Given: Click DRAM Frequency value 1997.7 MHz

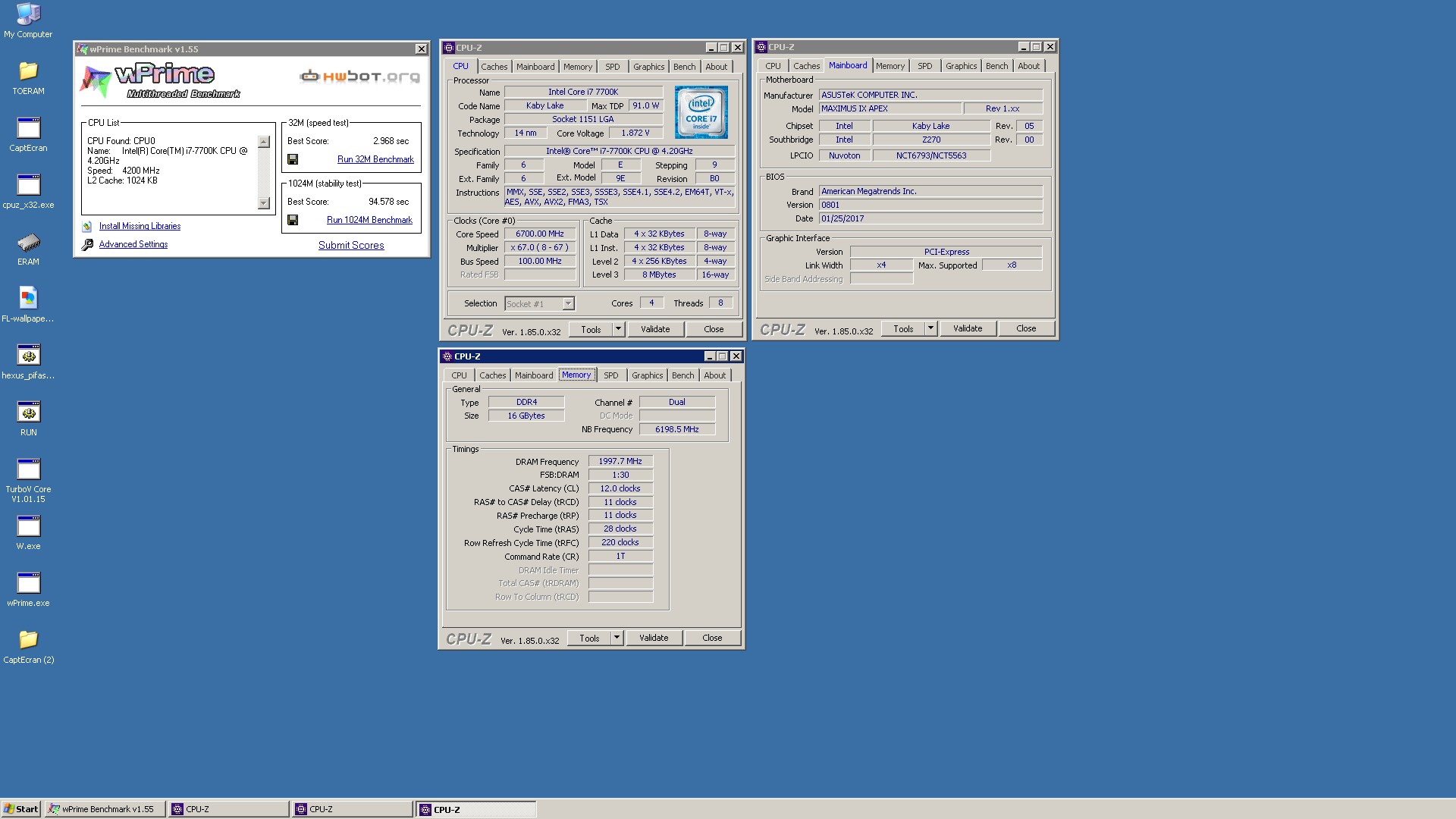Looking at the screenshot, I should [620, 461].
